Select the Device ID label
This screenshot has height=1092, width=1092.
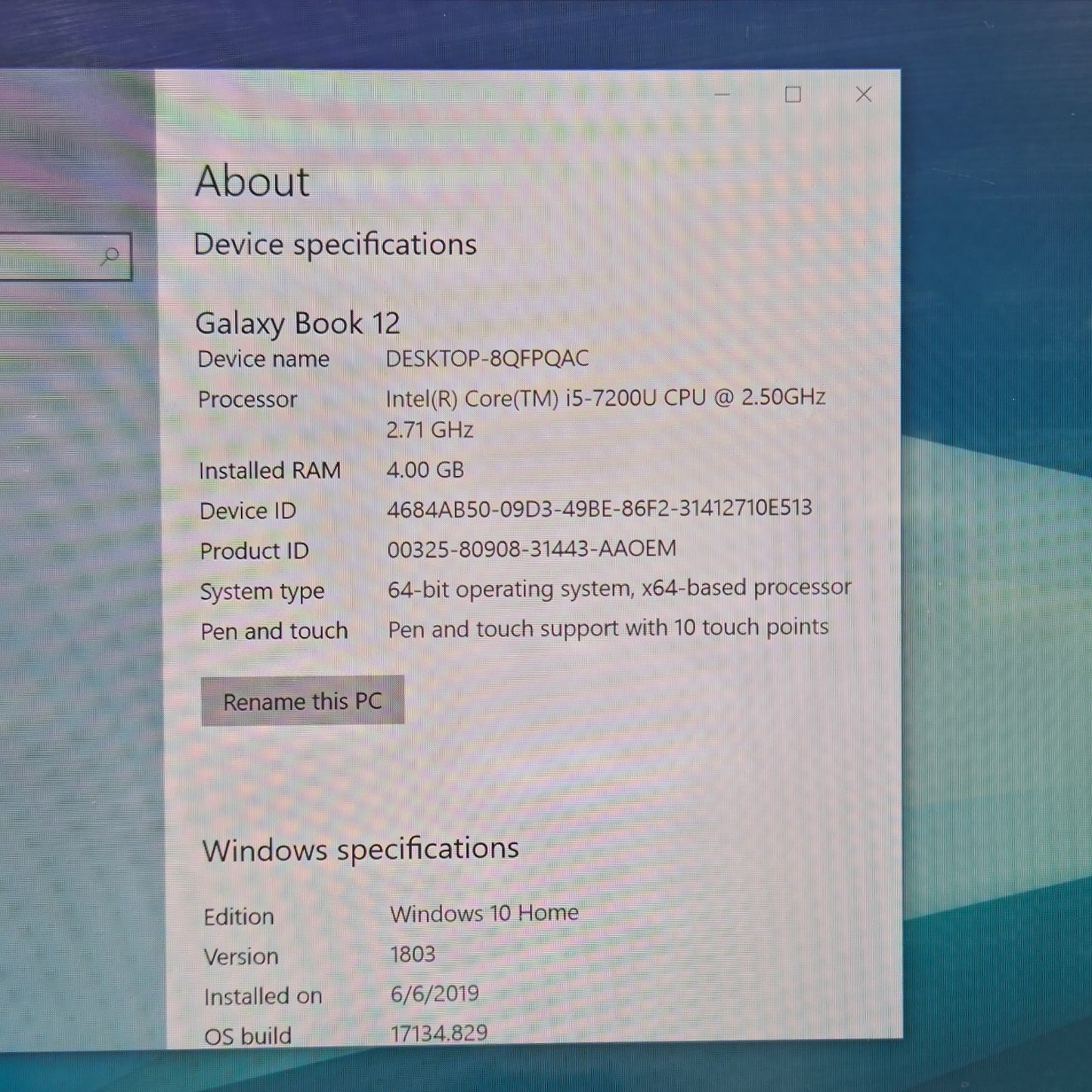coord(248,511)
